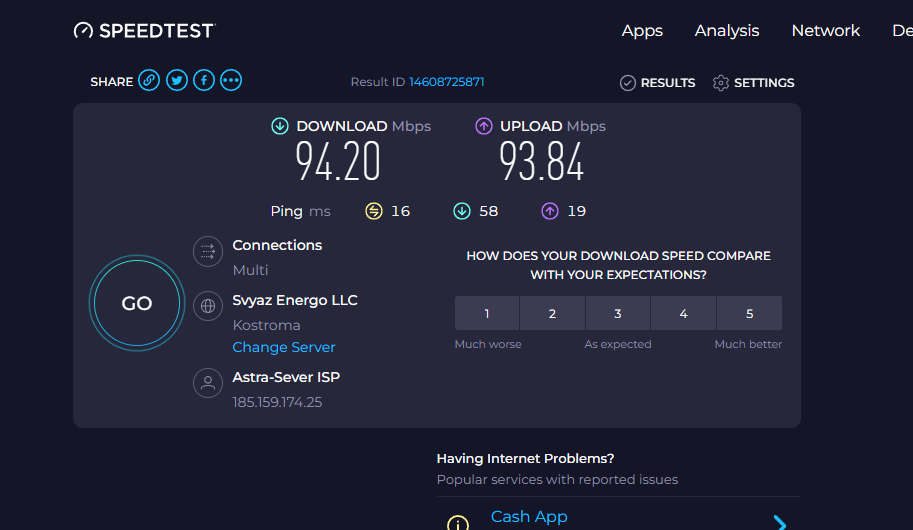This screenshot has width=913, height=530.
Task: Click the Settings gear icon
Action: coord(721,83)
